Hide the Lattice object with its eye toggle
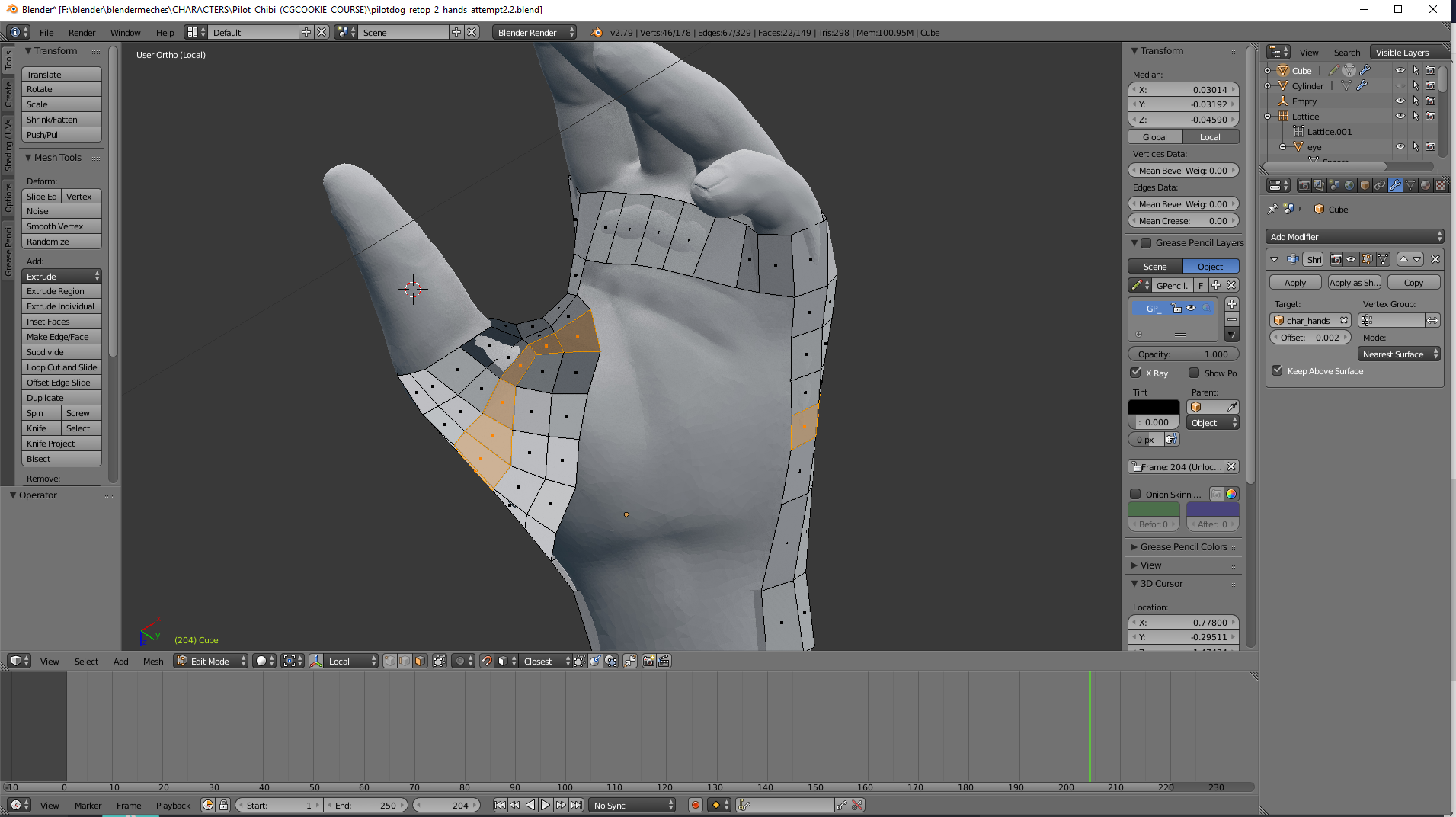This screenshot has width=1456, height=817. click(1400, 116)
